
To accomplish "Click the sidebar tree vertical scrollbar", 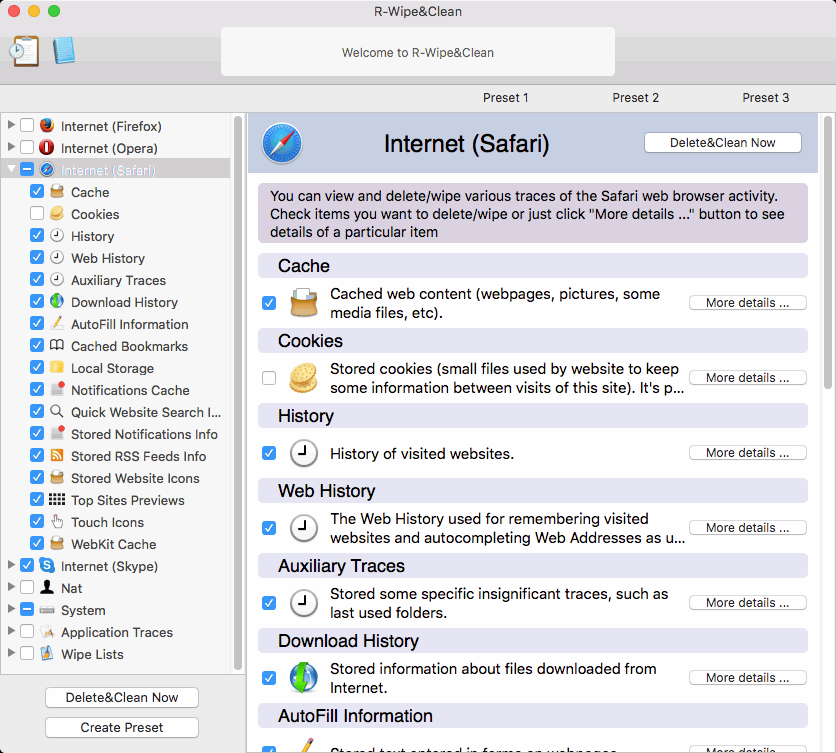I will coord(238,392).
